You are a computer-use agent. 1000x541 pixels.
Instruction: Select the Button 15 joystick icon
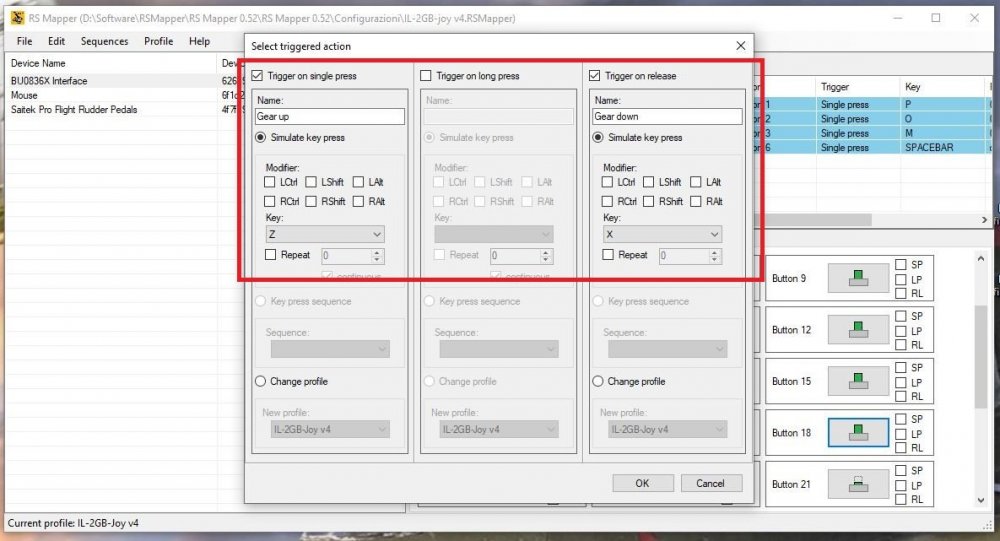pyautogui.click(x=858, y=382)
